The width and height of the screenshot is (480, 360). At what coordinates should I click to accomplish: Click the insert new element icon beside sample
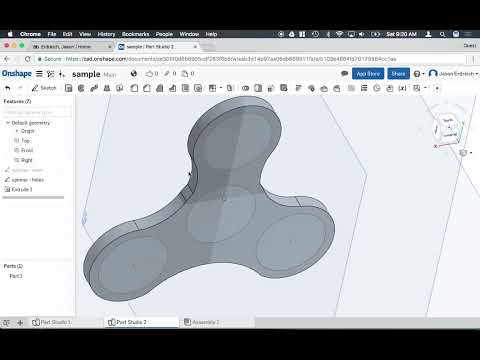pyautogui.click(x=62, y=74)
